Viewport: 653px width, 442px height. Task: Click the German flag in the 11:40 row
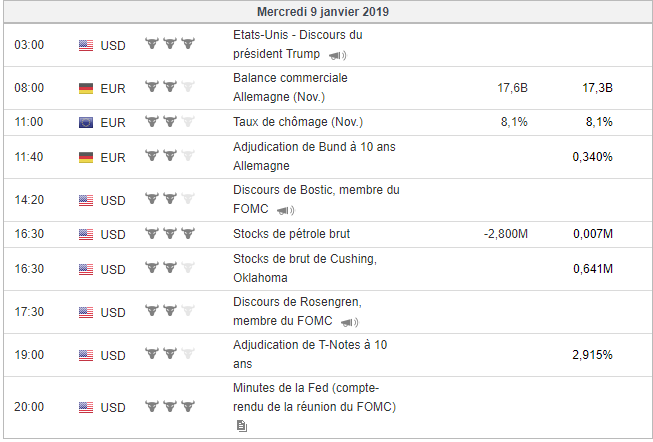click(x=86, y=157)
